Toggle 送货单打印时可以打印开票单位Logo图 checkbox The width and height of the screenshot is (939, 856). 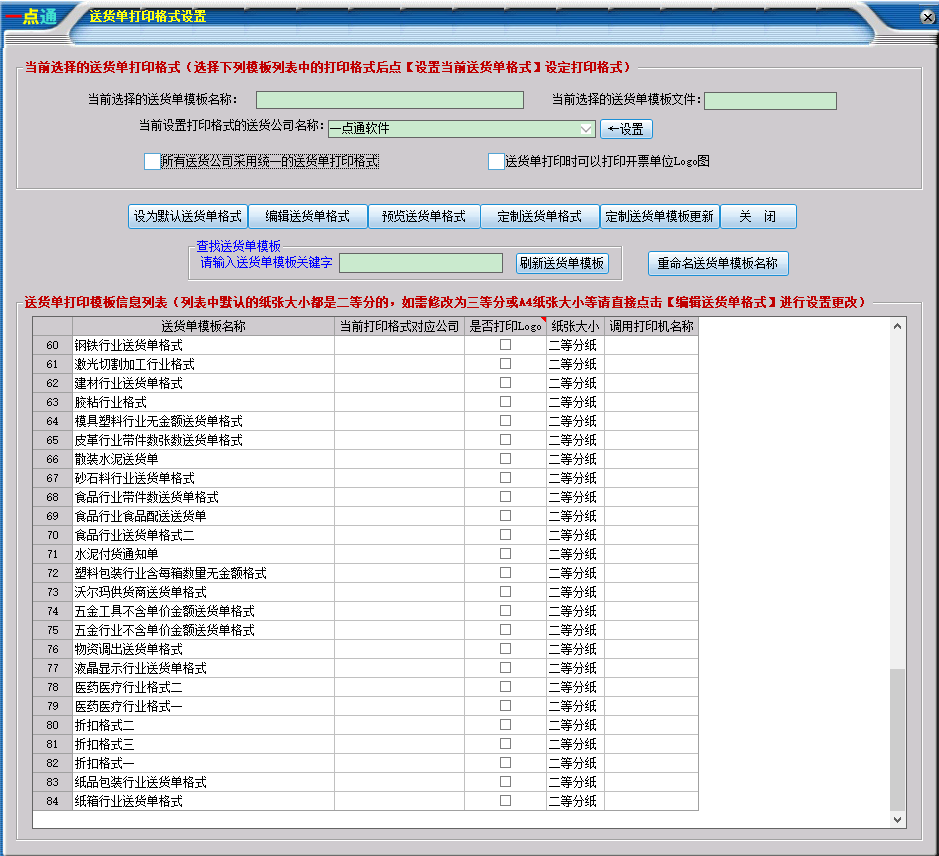[496, 161]
